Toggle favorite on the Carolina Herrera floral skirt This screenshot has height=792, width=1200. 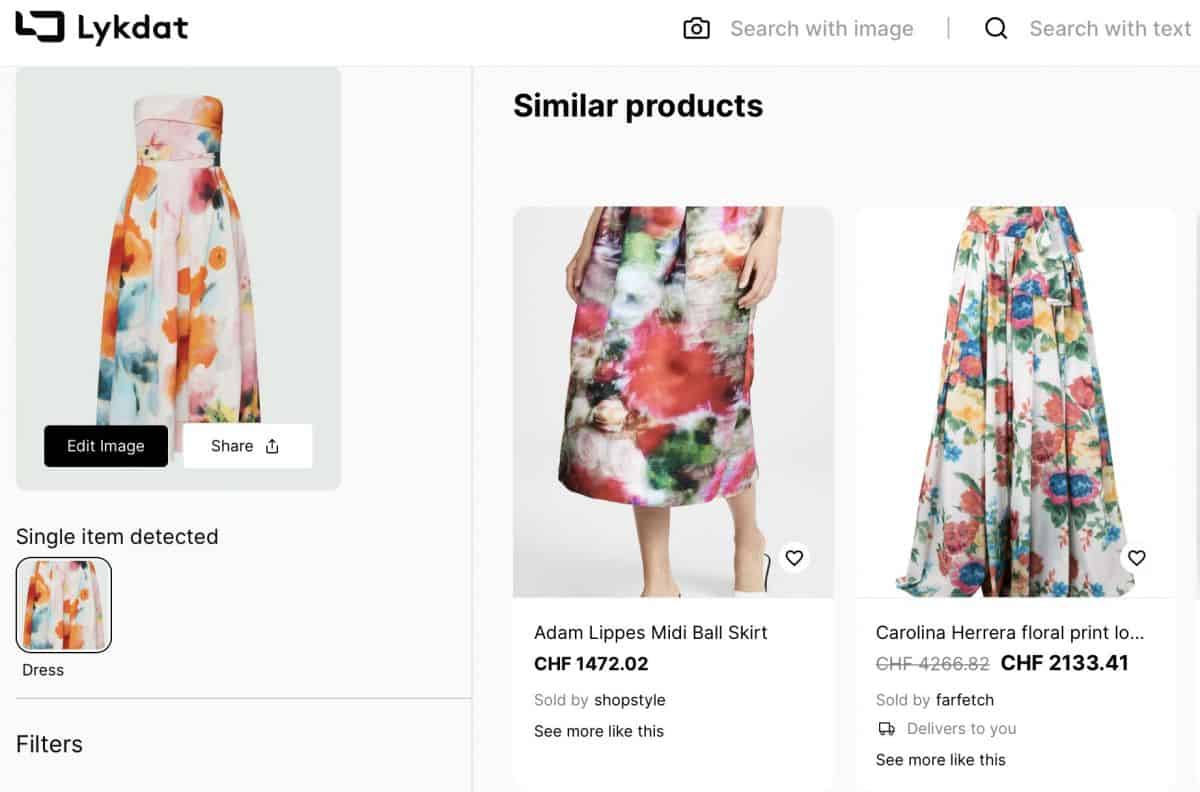tap(1137, 557)
